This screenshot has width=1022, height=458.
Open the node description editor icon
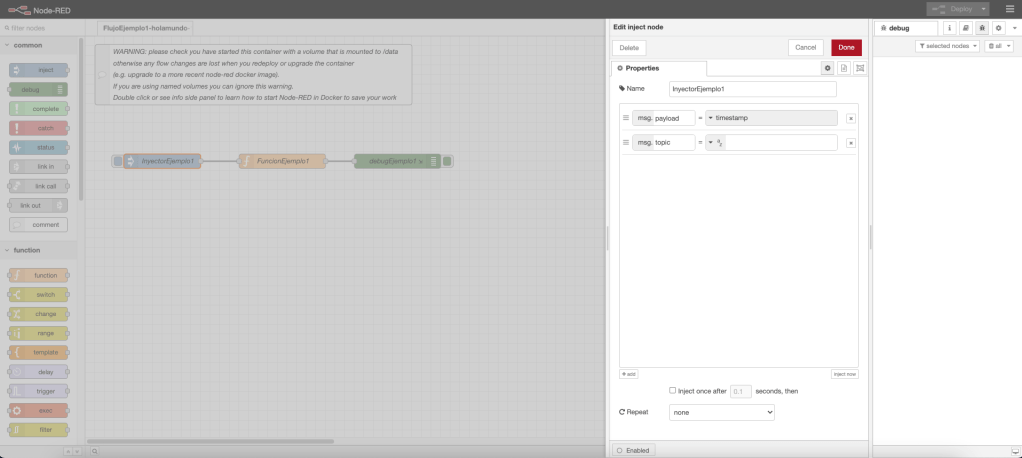pyautogui.click(x=844, y=68)
